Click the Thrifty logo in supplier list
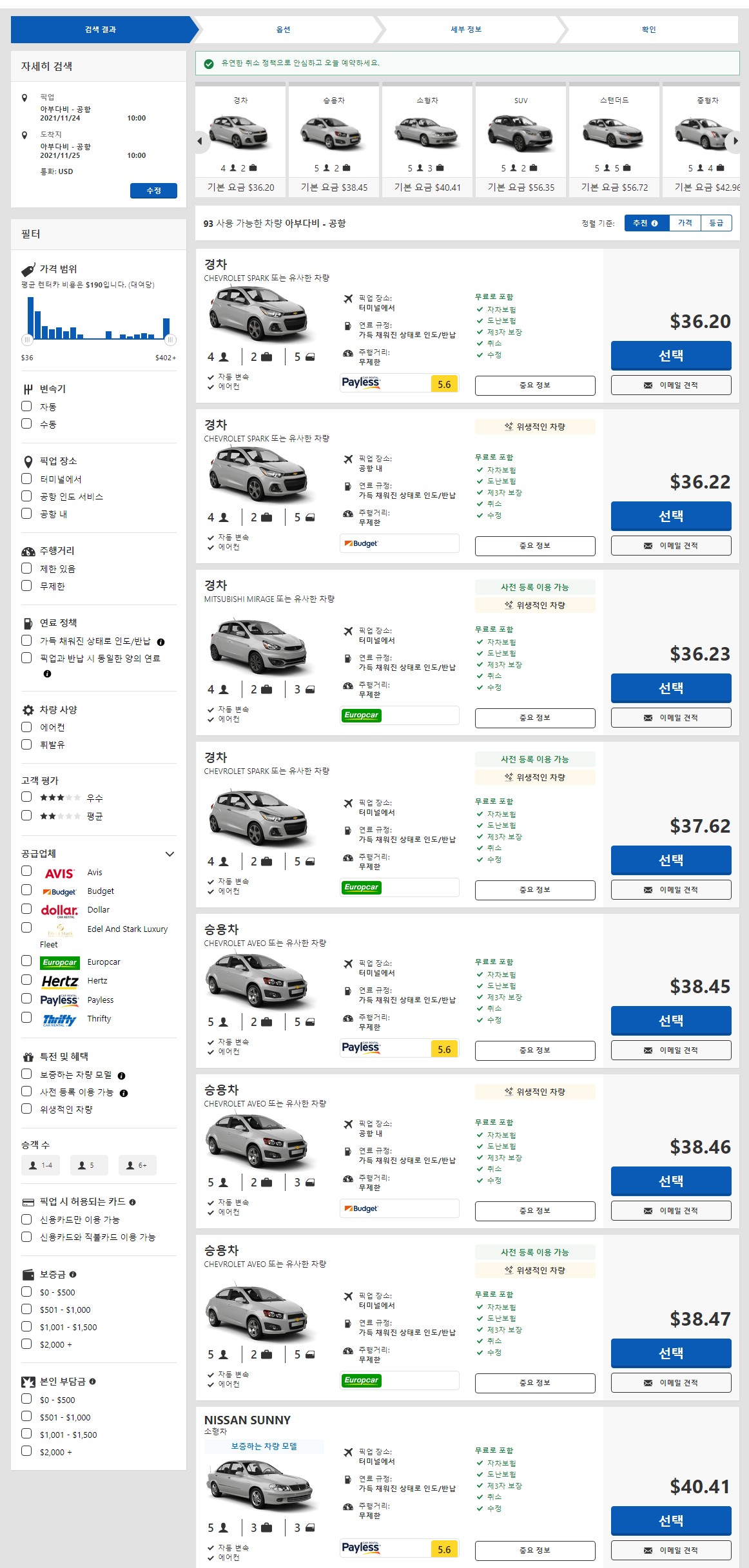 pyautogui.click(x=59, y=1020)
